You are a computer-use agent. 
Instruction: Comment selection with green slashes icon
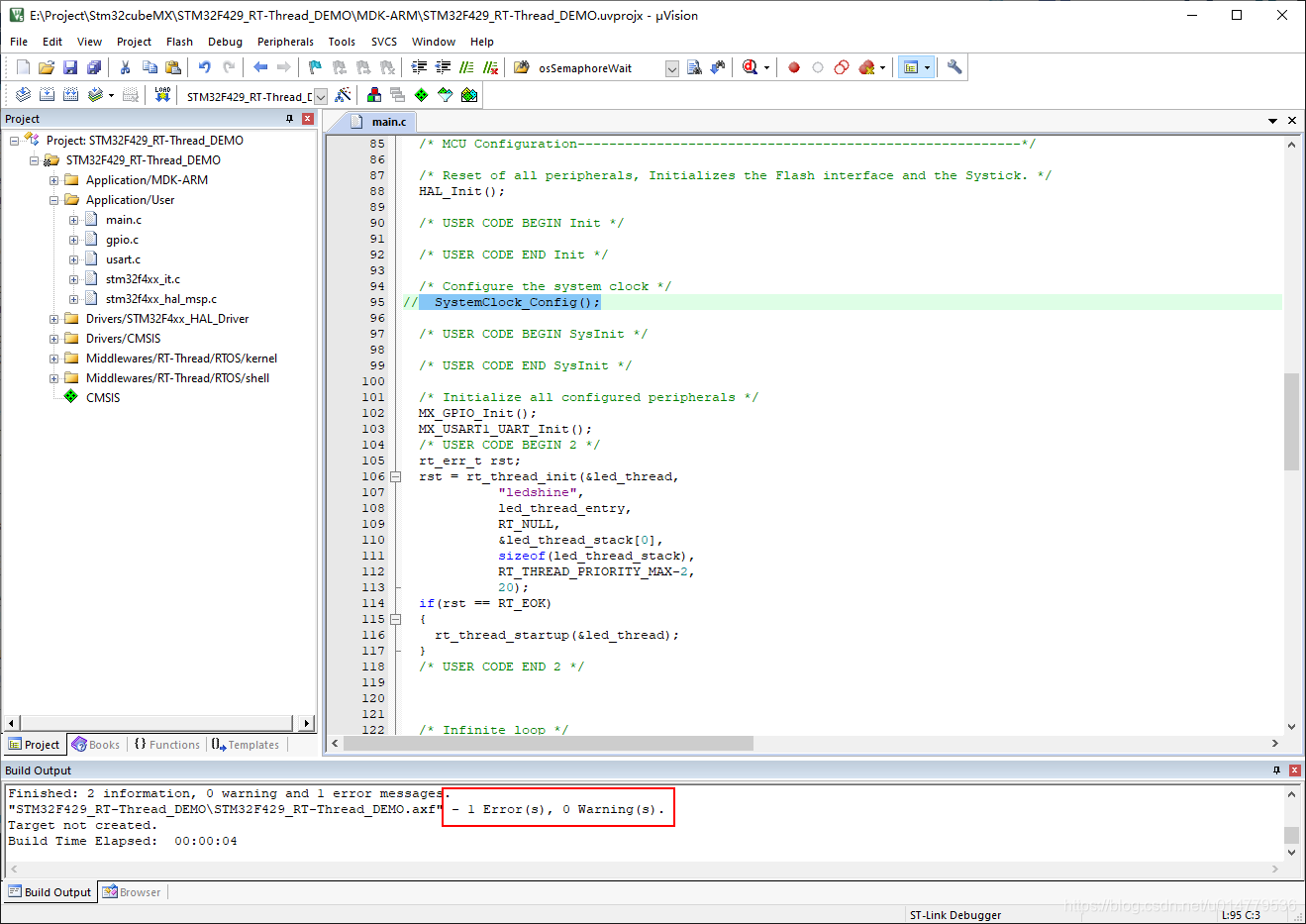pyautogui.click(x=466, y=67)
